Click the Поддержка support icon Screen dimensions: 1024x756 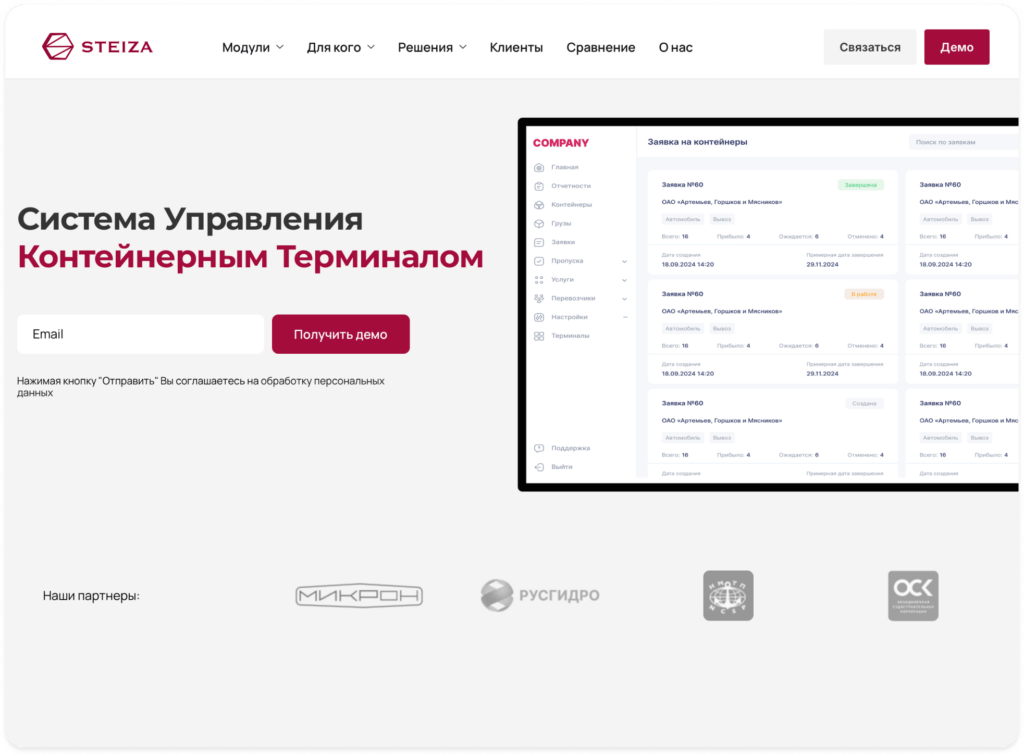[539, 448]
